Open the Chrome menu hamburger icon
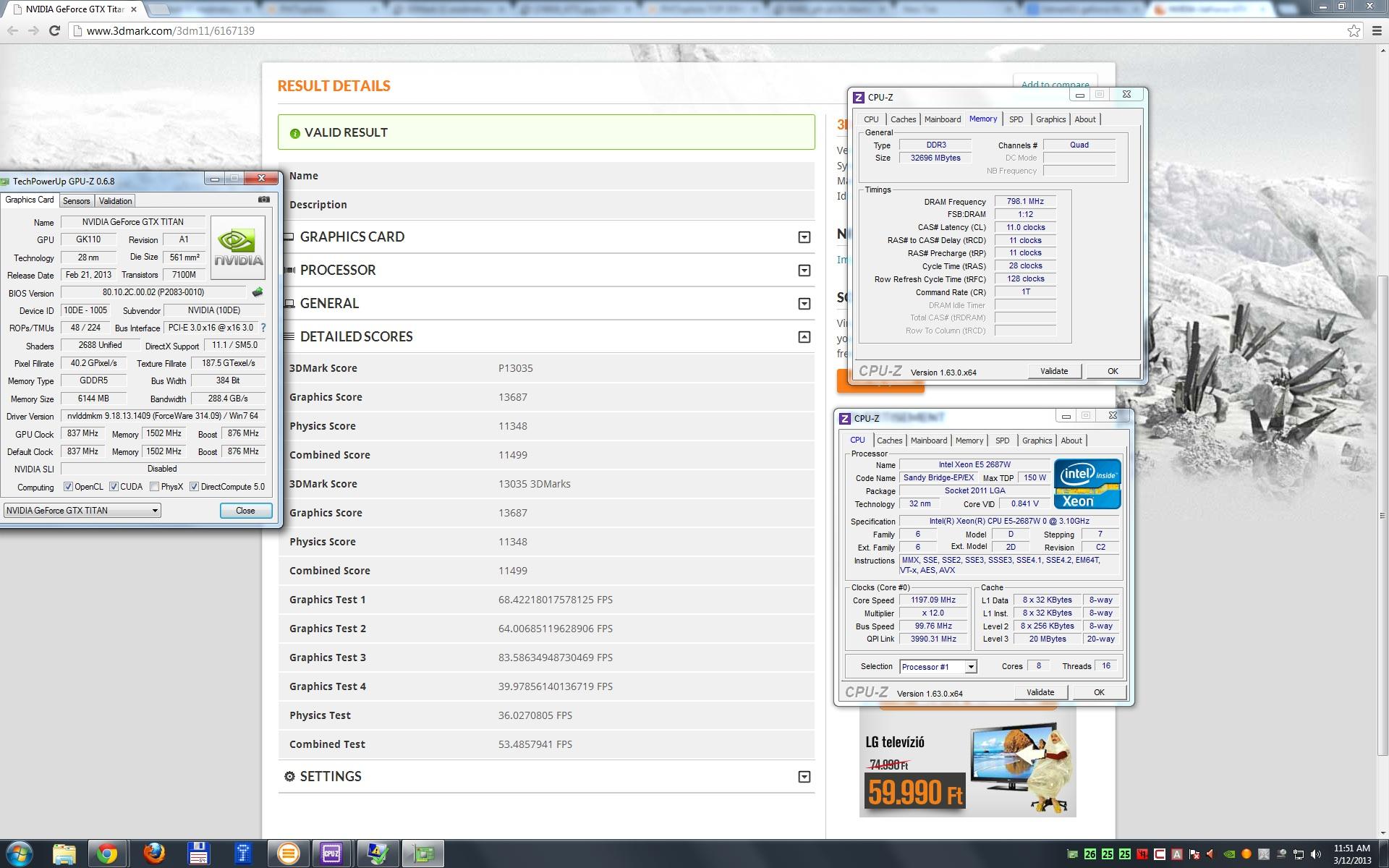 (1377, 30)
